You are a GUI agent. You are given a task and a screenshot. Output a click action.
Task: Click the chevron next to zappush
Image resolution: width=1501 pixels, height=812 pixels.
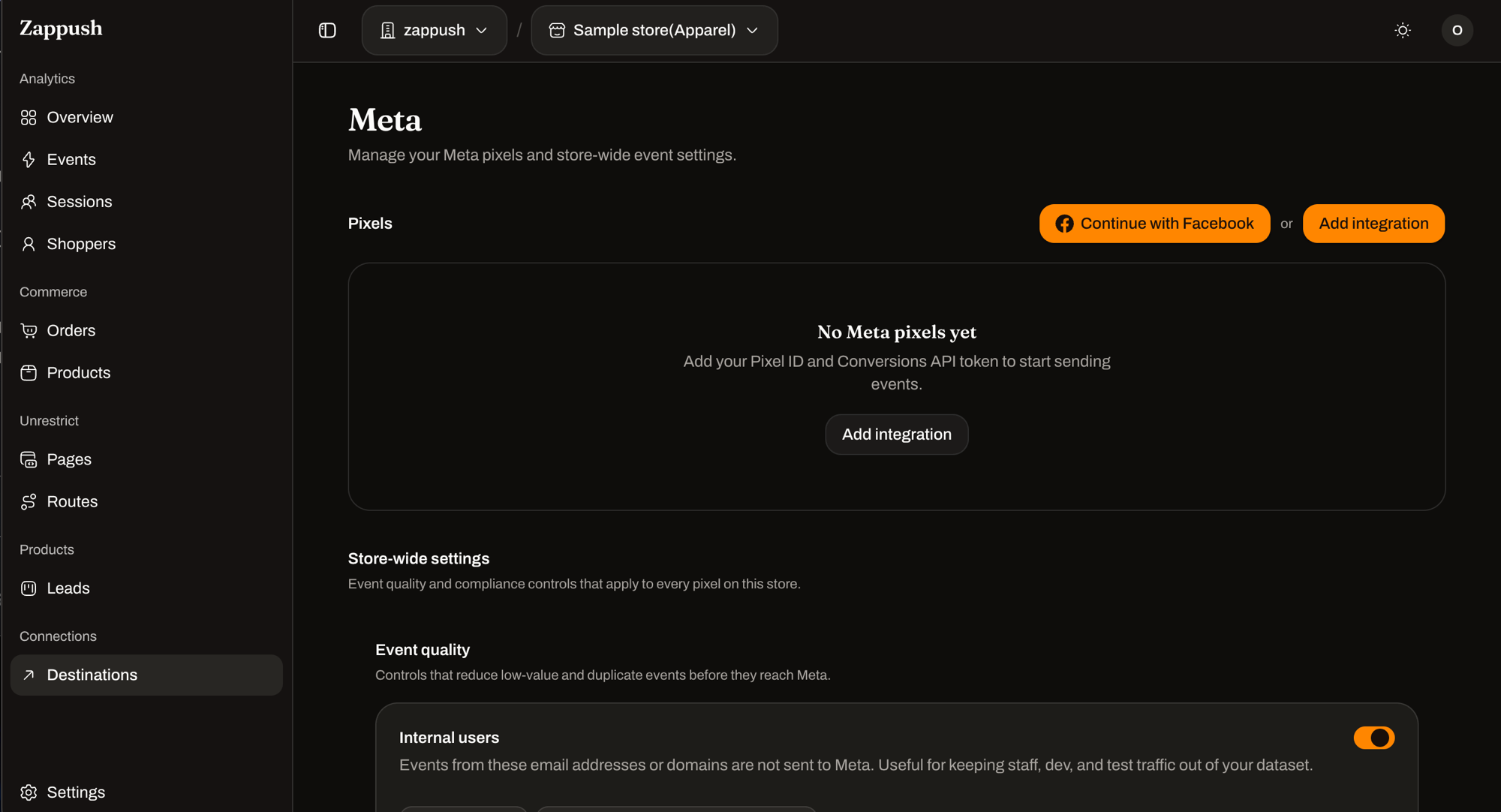(x=482, y=31)
